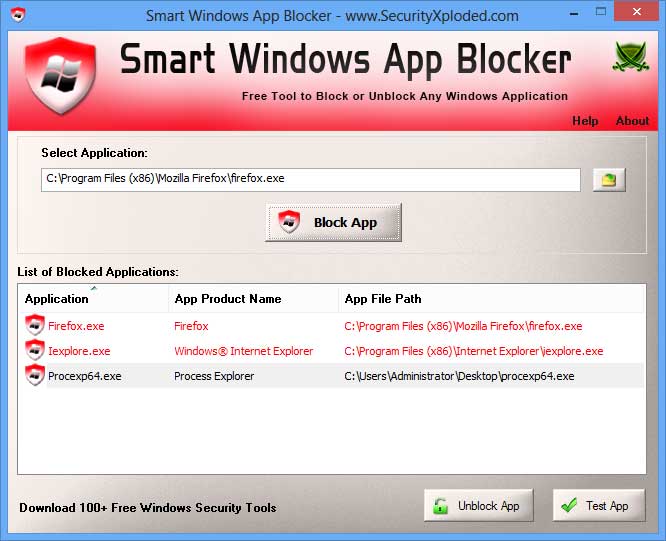Screen dimensions: 666x541
Task: Sort by Application column header
Action: (57, 299)
